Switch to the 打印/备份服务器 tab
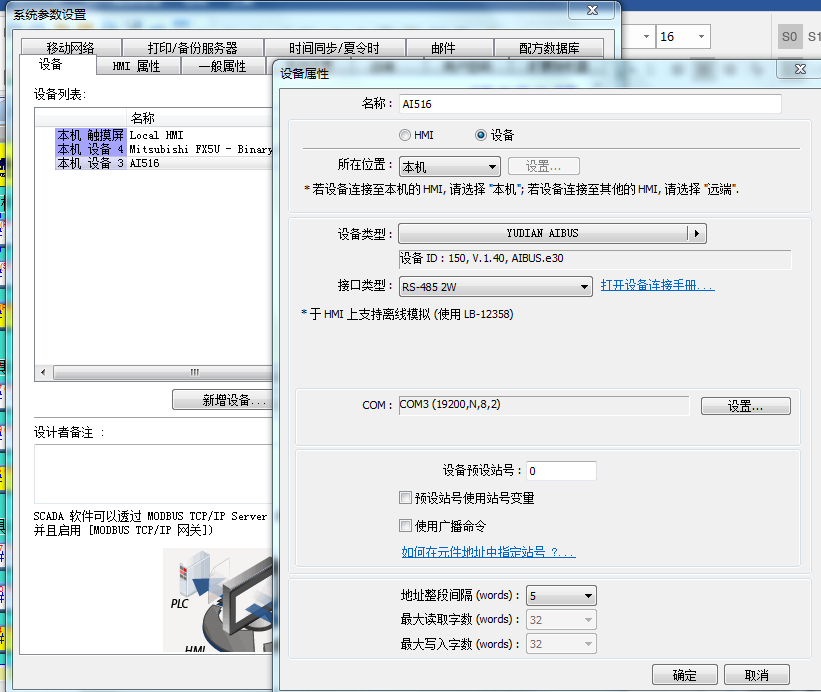The image size is (821, 692). point(192,48)
